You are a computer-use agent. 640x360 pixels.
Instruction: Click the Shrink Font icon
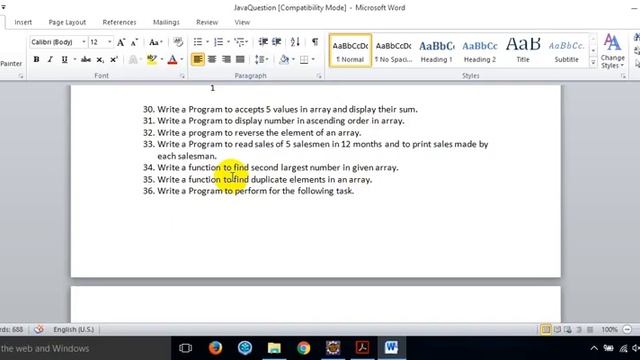[134, 42]
